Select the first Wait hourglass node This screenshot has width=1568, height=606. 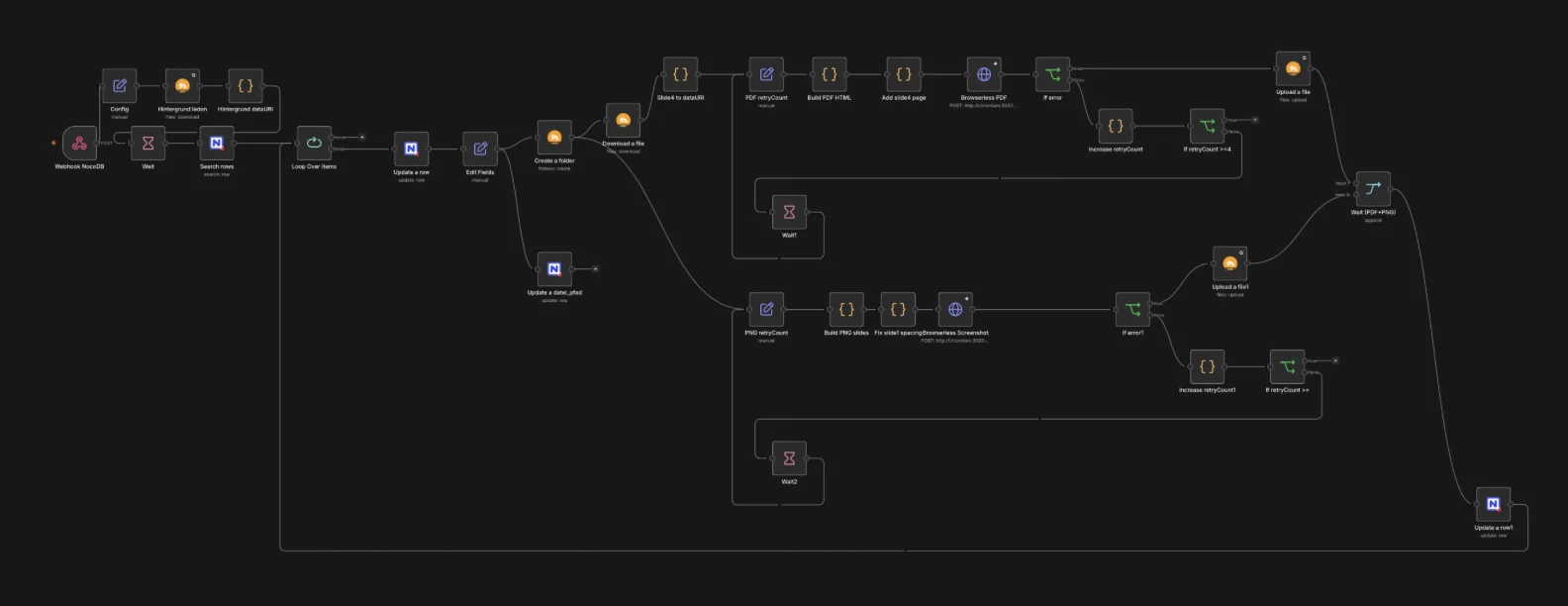(147, 144)
